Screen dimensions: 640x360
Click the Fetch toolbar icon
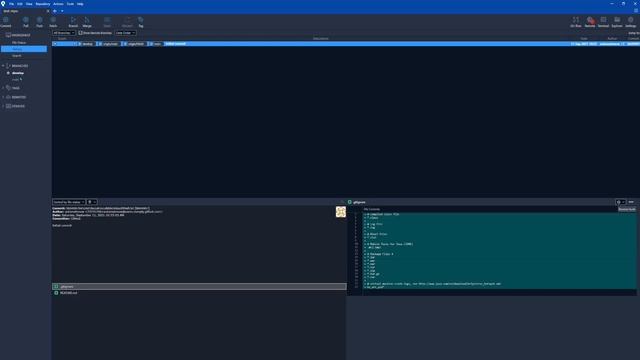[x=53, y=22]
